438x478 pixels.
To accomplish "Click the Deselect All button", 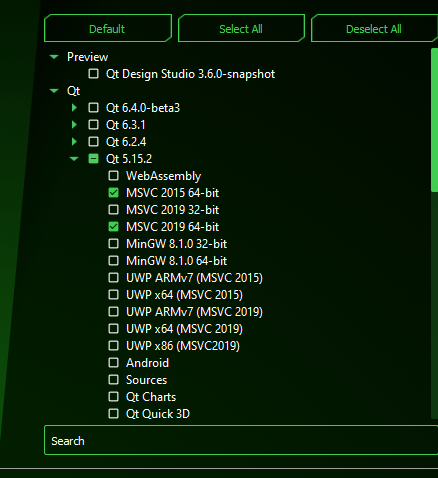I will coord(374,28).
